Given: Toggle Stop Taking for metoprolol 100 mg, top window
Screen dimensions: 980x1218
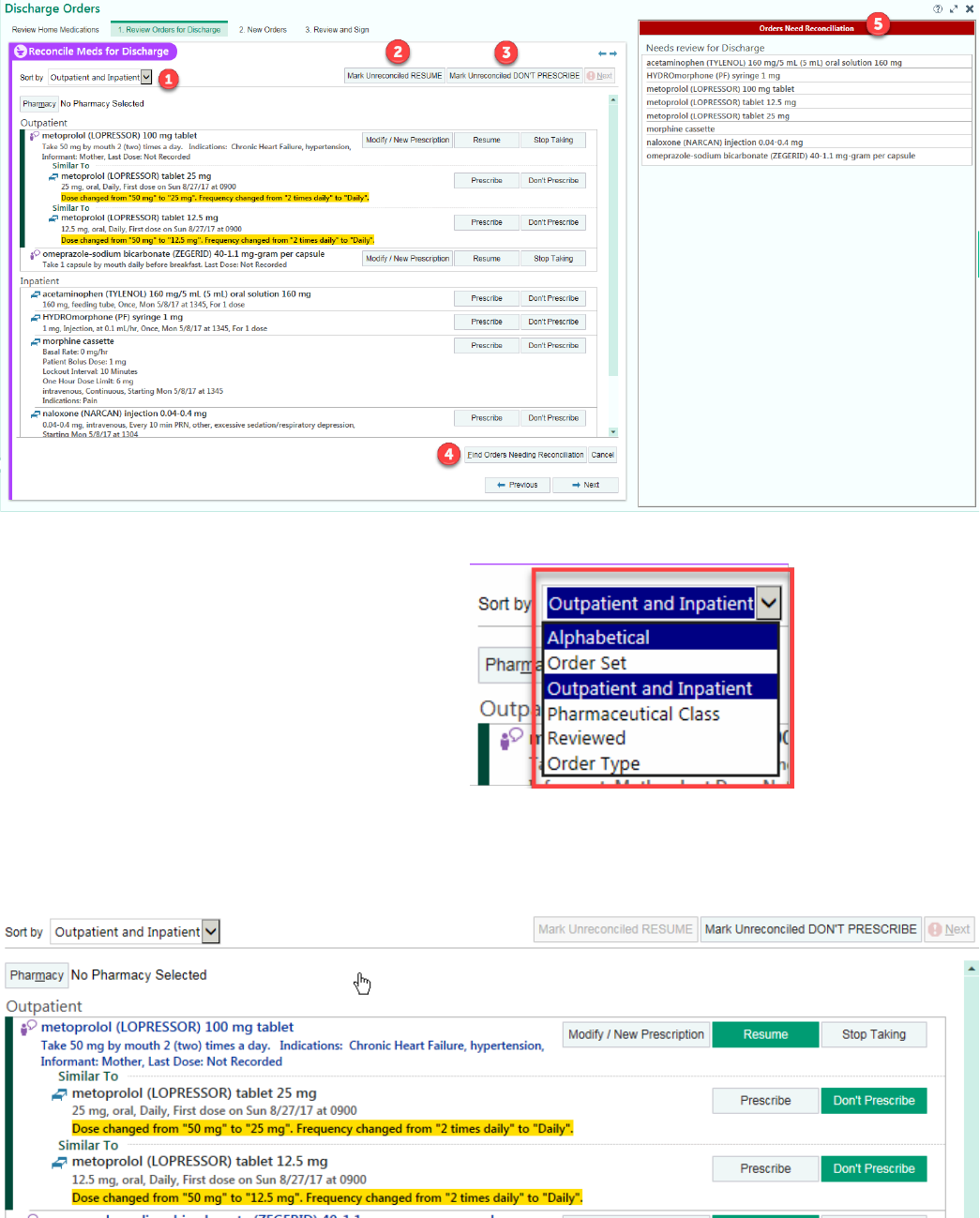Looking at the screenshot, I should click(x=553, y=140).
